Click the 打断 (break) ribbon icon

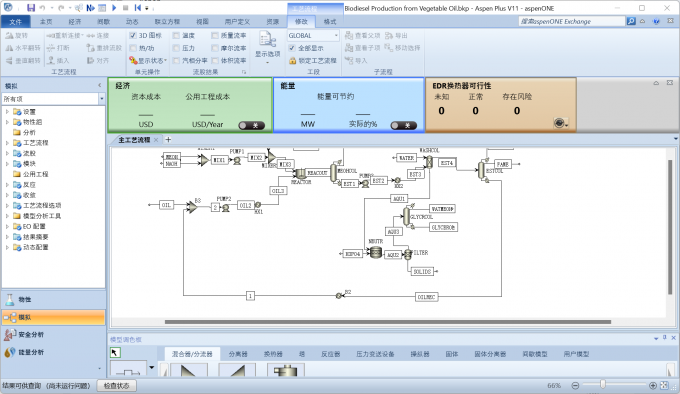[51, 48]
